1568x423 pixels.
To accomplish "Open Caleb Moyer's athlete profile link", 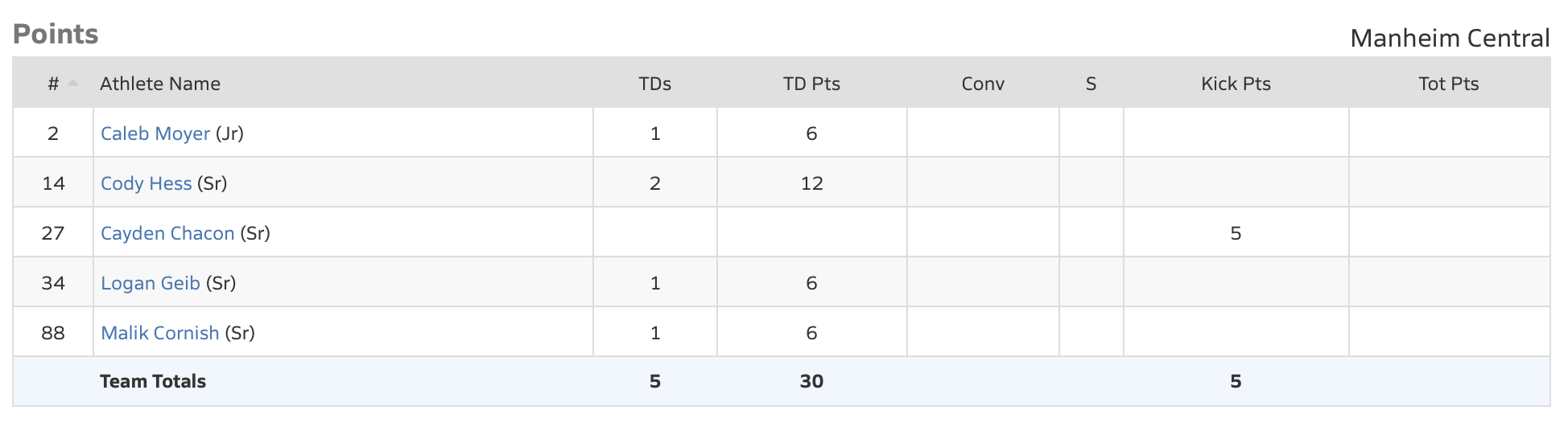I will [x=155, y=133].
